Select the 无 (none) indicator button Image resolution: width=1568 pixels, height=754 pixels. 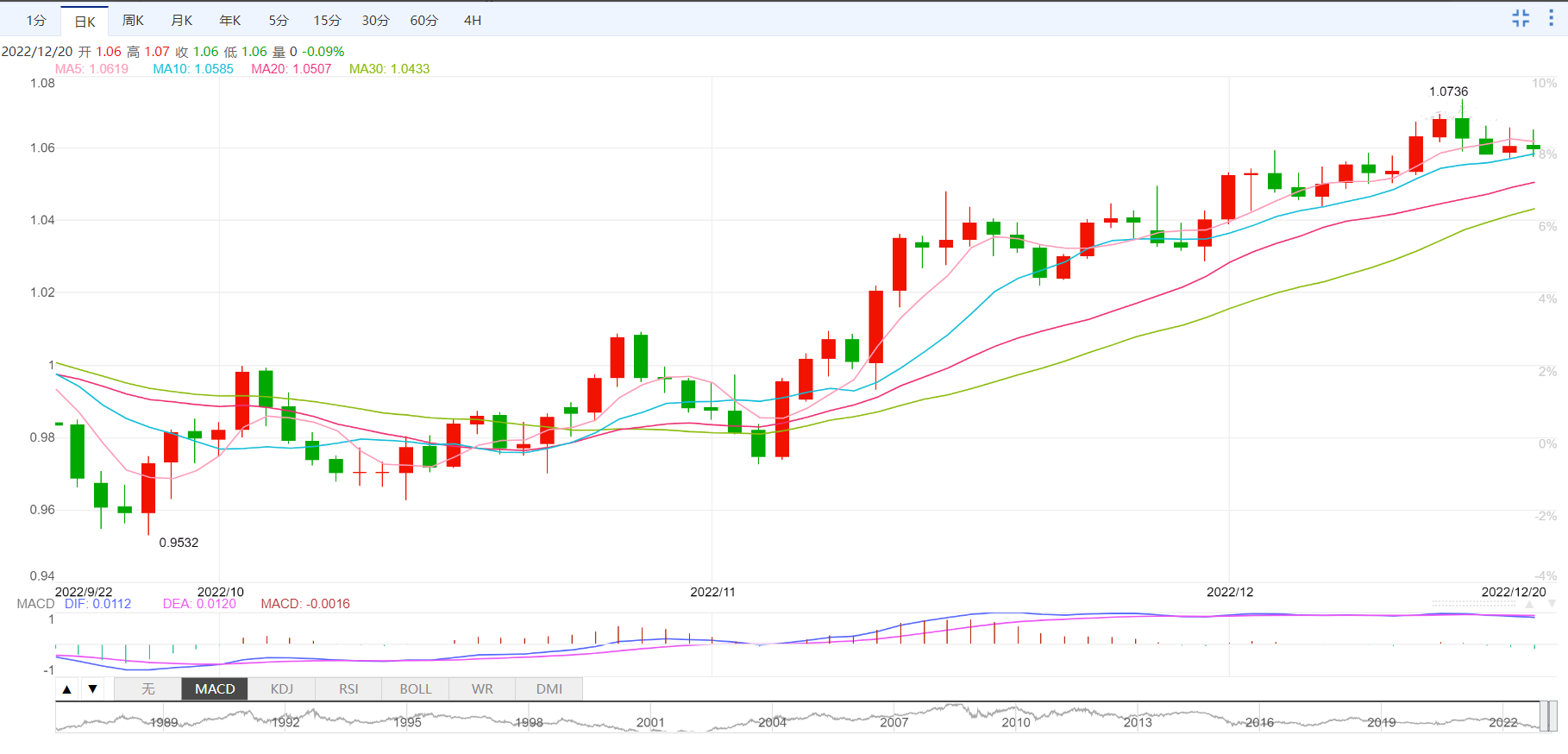pos(148,689)
